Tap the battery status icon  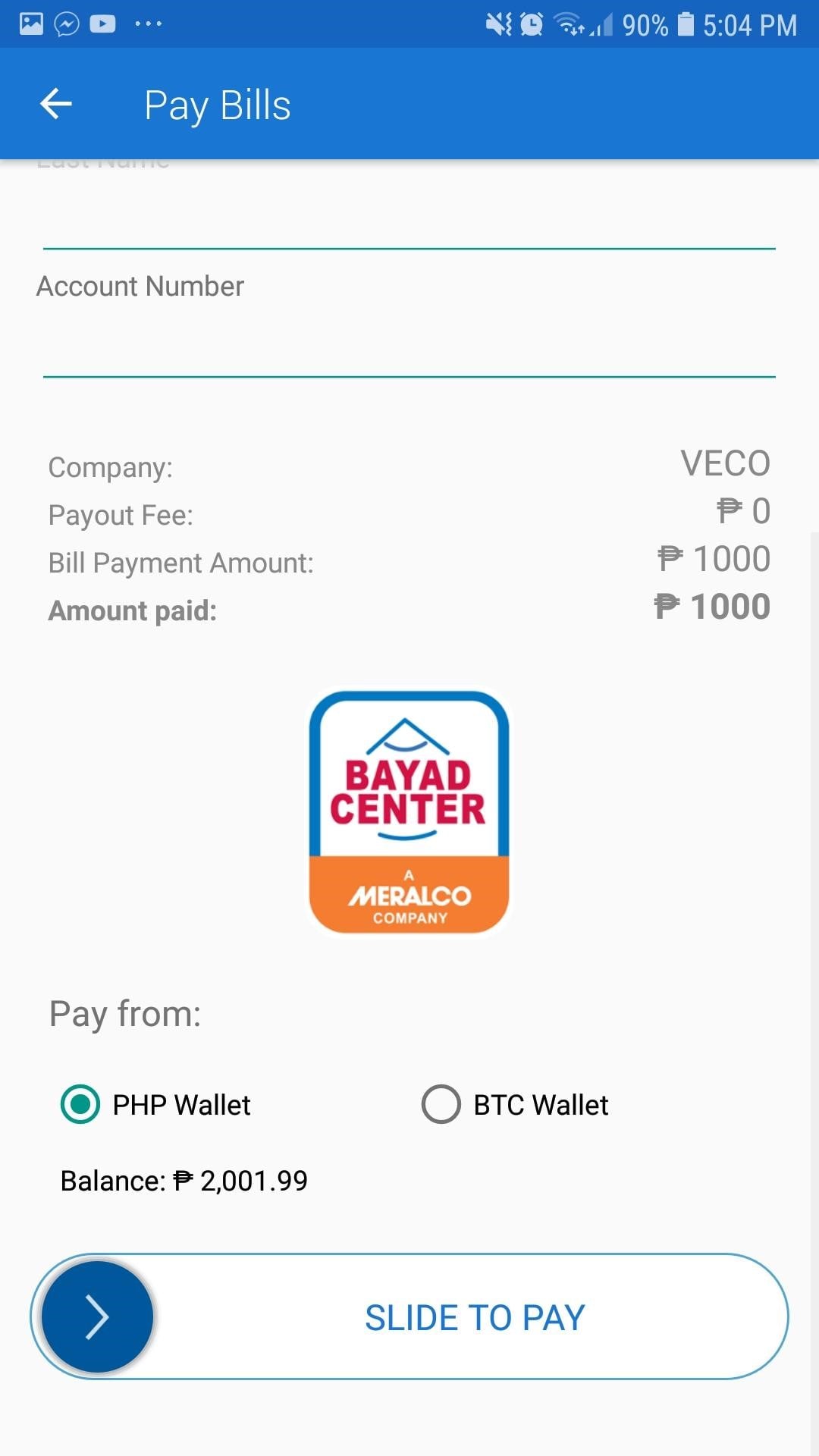(x=686, y=24)
